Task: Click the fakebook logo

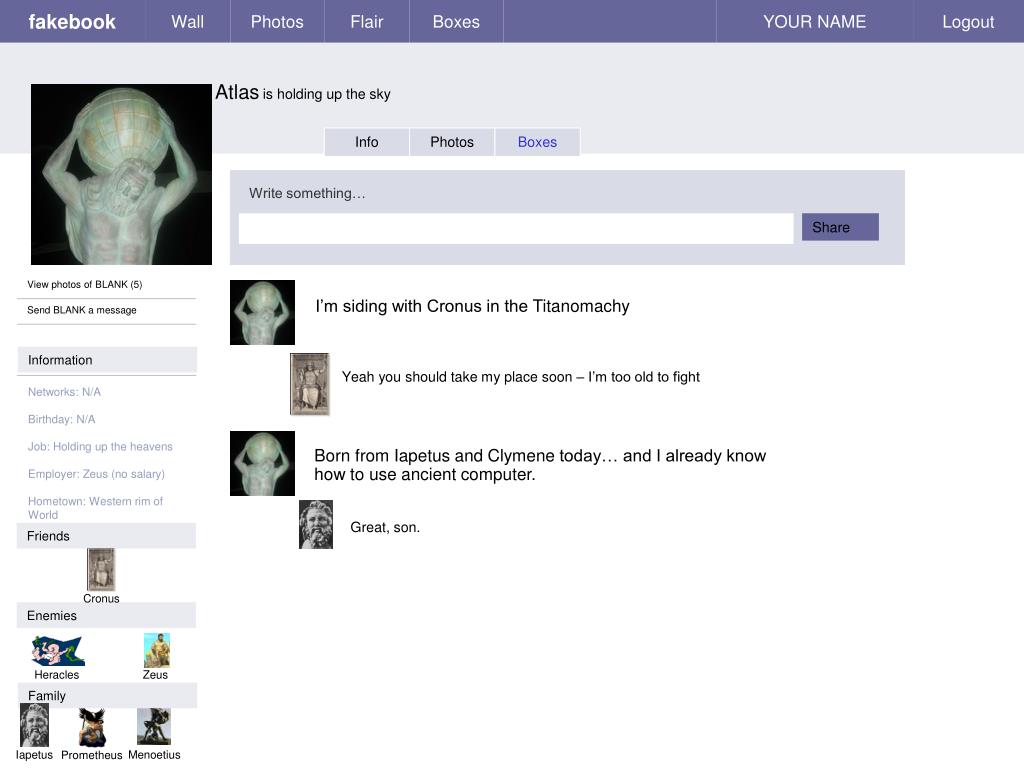Action: pyautogui.click(x=72, y=22)
